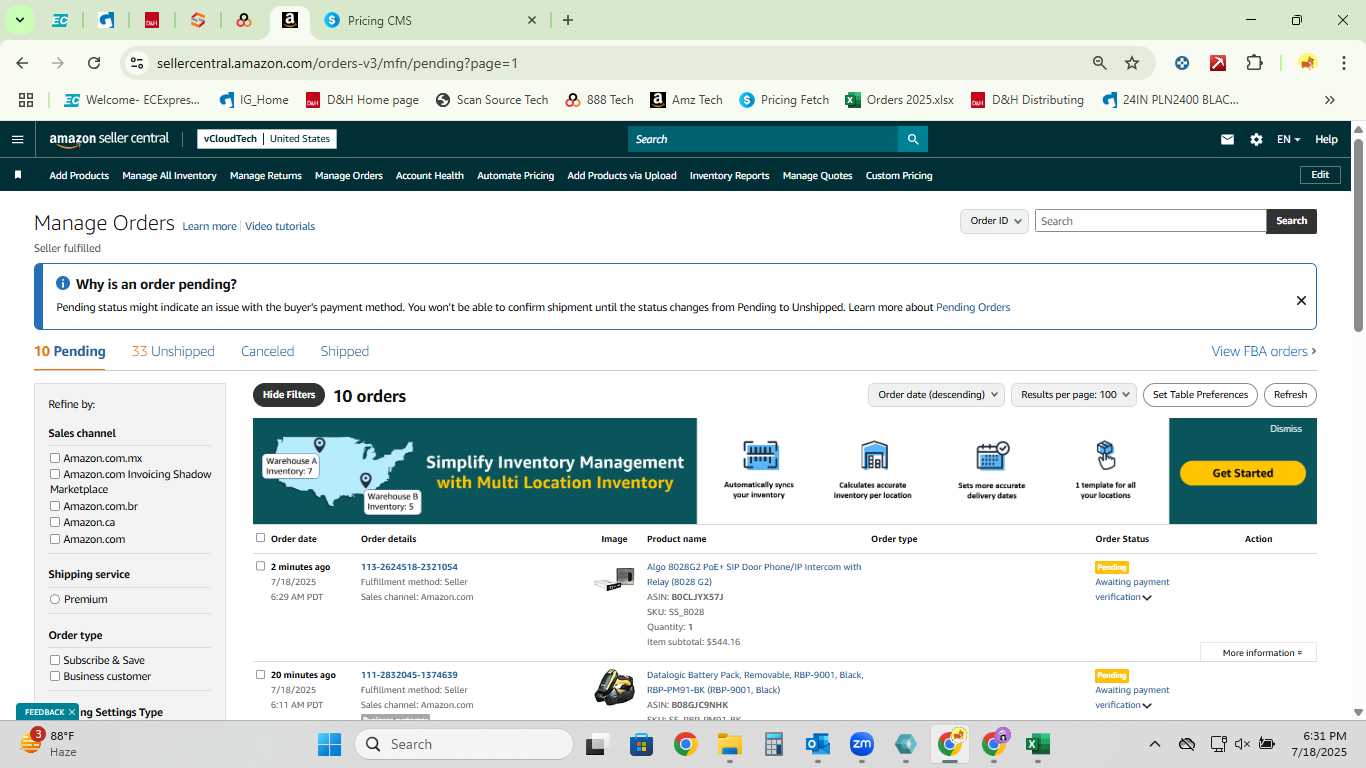
Task: Click the site information icon in address bar
Action: (137, 63)
